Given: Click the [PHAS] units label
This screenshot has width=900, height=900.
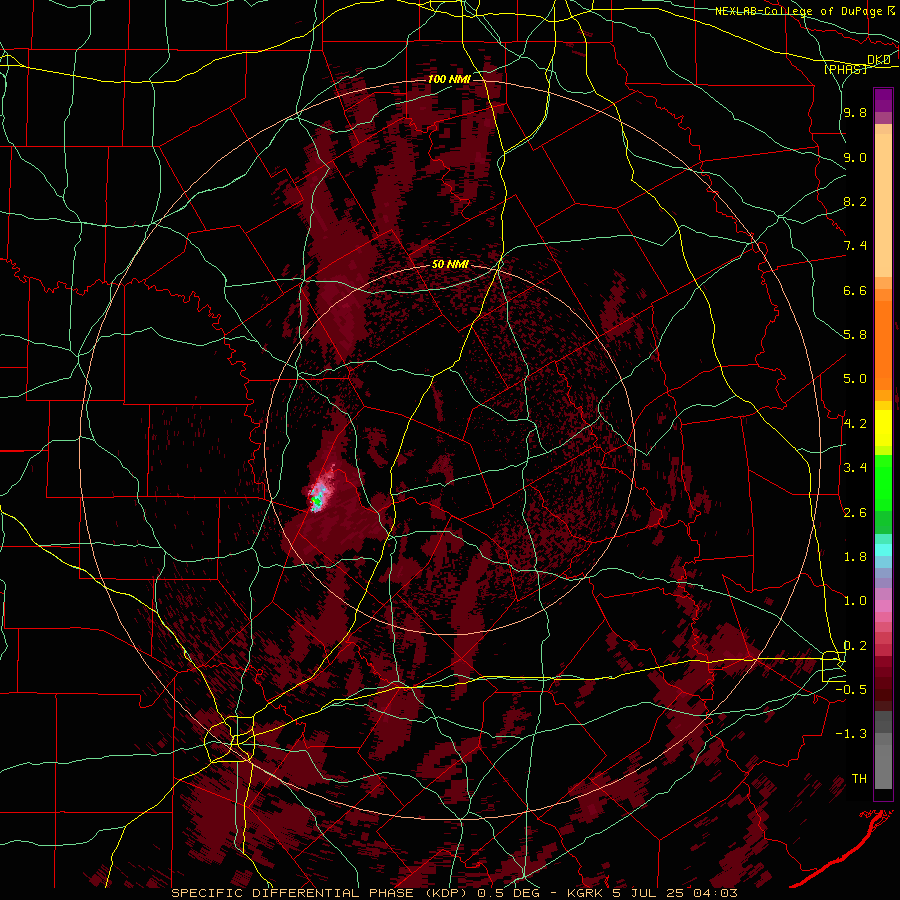Looking at the screenshot, I should pos(845,69).
